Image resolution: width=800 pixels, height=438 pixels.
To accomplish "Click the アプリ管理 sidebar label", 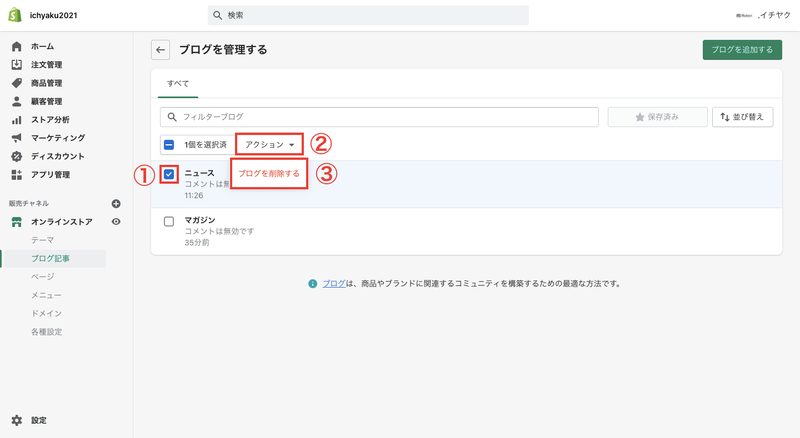I will (x=50, y=175).
